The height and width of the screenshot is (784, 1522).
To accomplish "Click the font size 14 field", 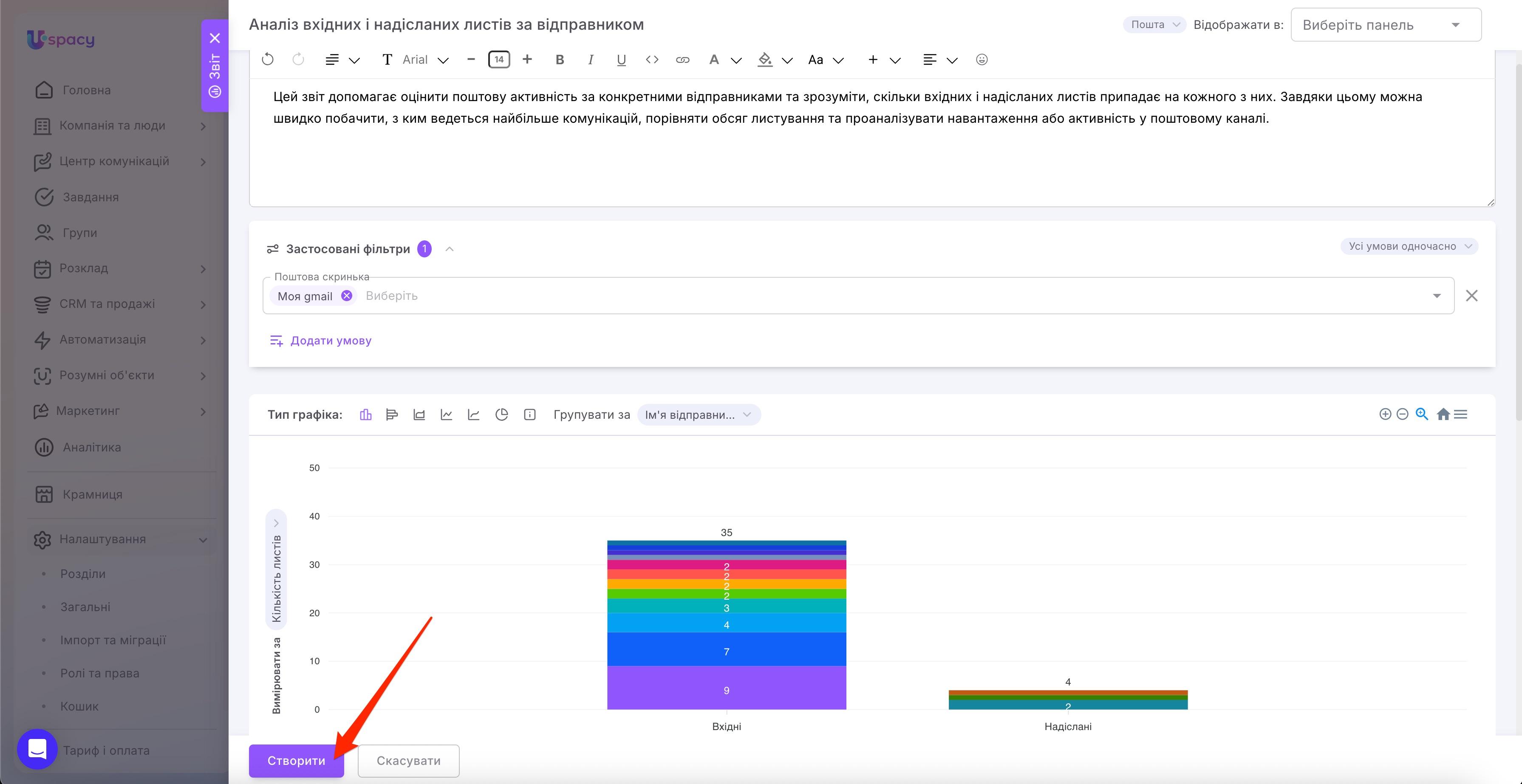I will tap(499, 59).
